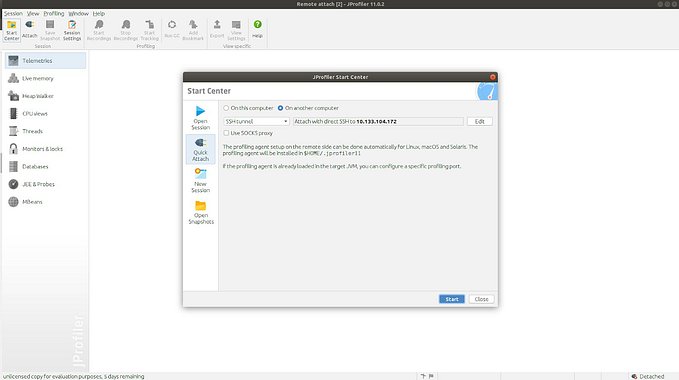Choose New Session in Start Center
Viewport: 679px width, 380px height.
[x=200, y=180]
